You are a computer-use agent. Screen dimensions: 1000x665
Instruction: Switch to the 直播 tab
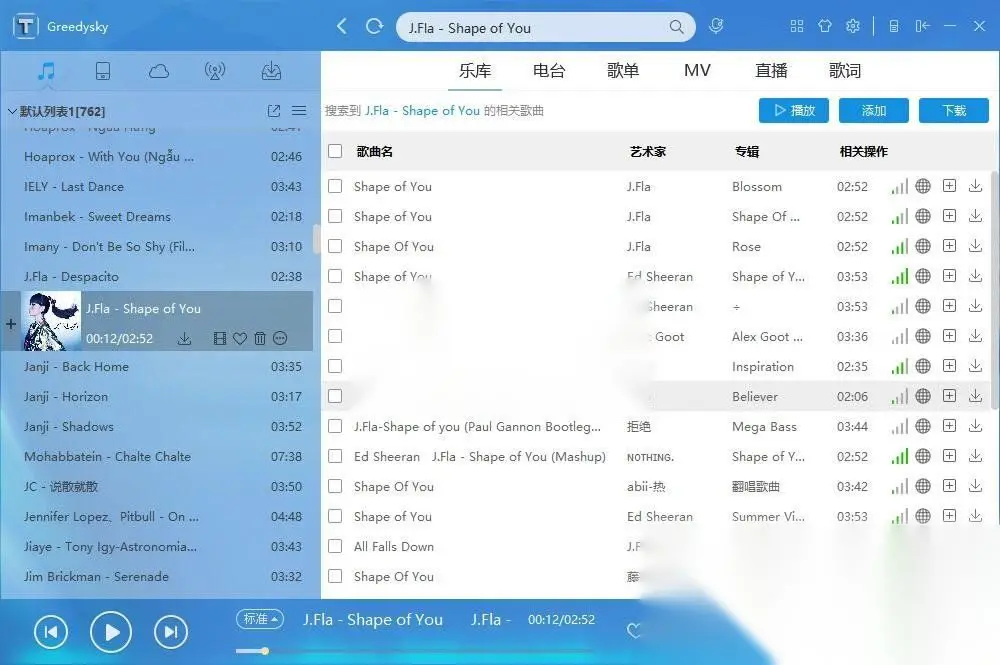771,70
